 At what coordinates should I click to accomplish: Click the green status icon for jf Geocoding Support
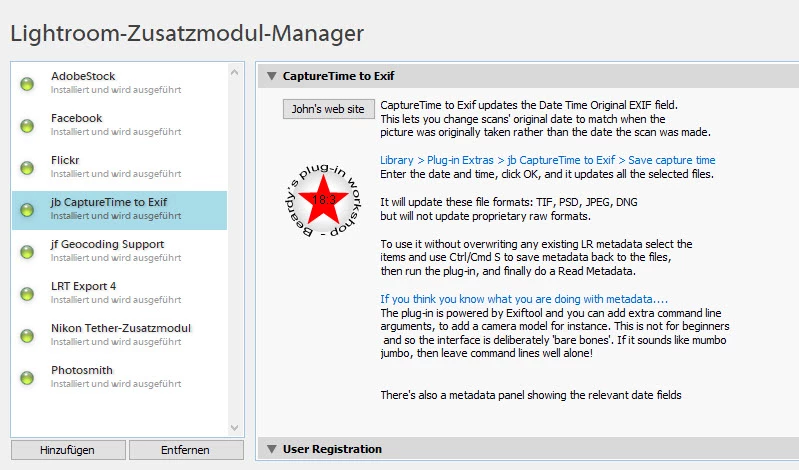27,252
